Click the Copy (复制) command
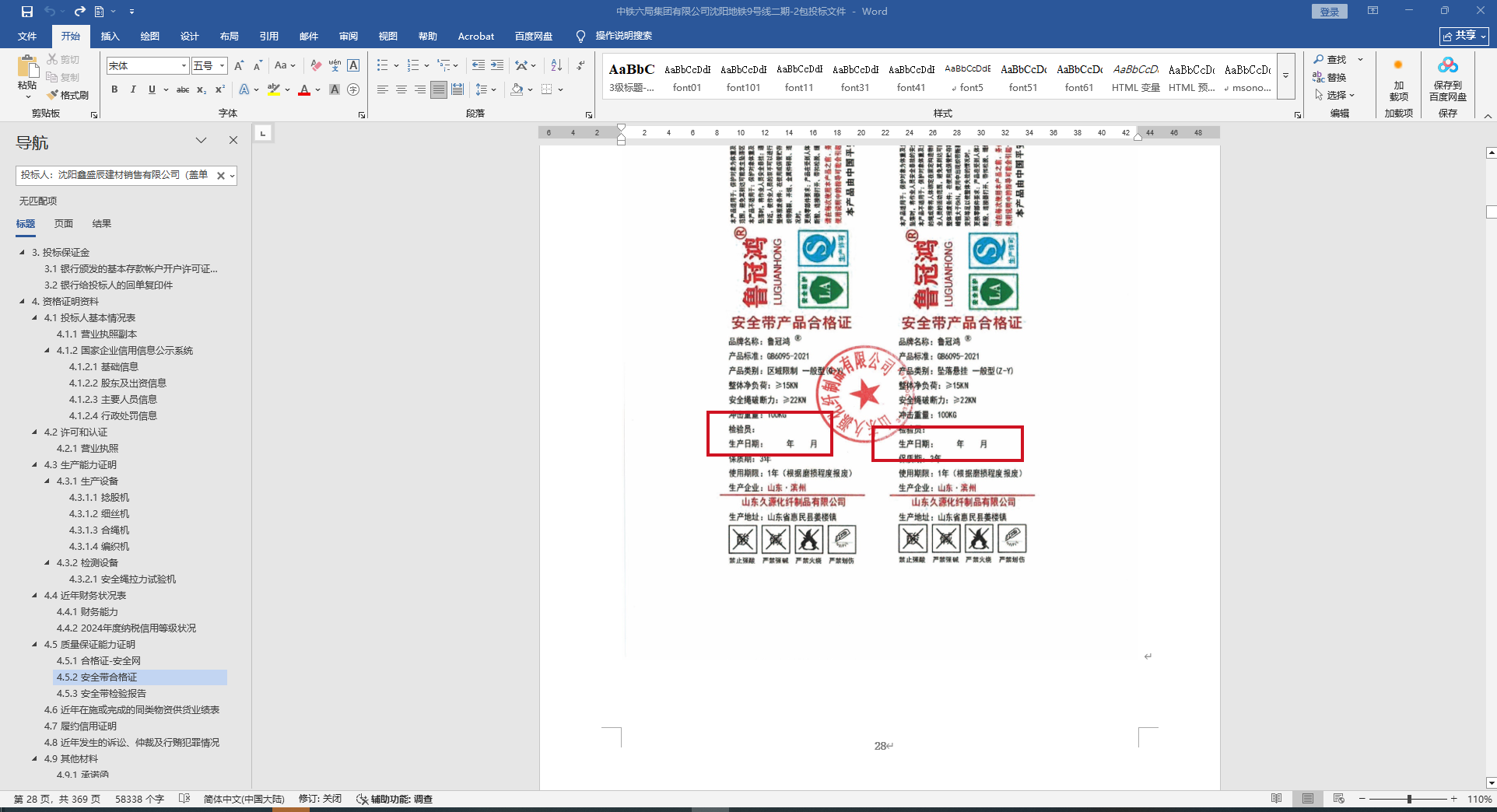This screenshot has width=1497, height=812. pyautogui.click(x=63, y=77)
